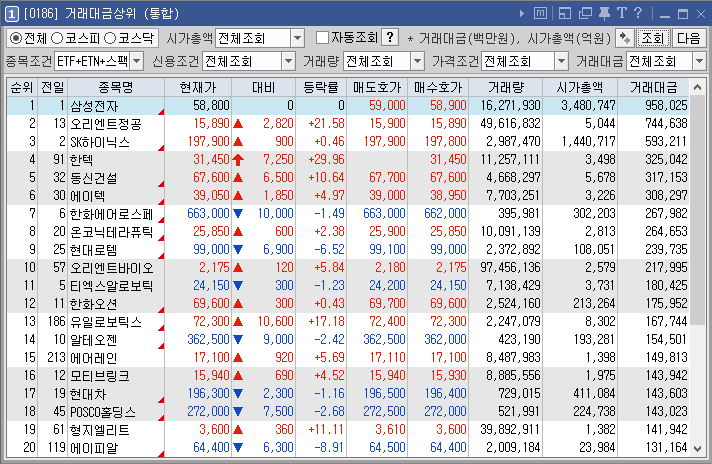Select the 온코닉테라퓨틱 stock name
The image size is (712, 464).
pyautogui.click(x=112, y=232)
